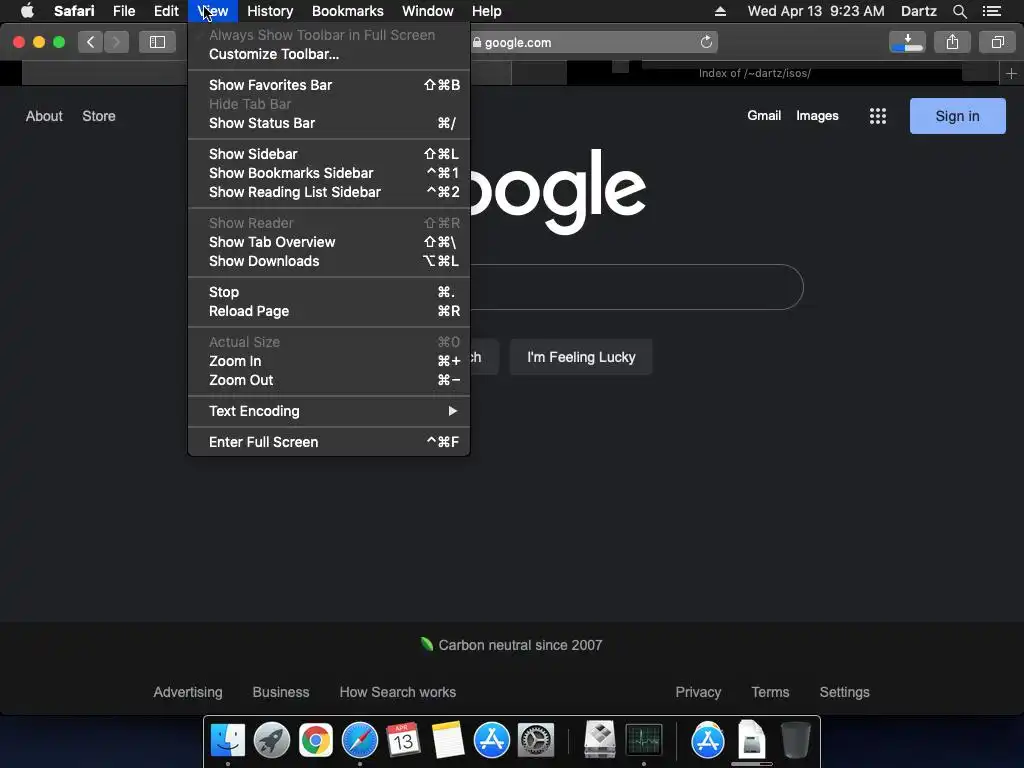This screenshot has height=768, width=1024.
Task: Launch Finder from the Dock
Action: click(228, 741)
